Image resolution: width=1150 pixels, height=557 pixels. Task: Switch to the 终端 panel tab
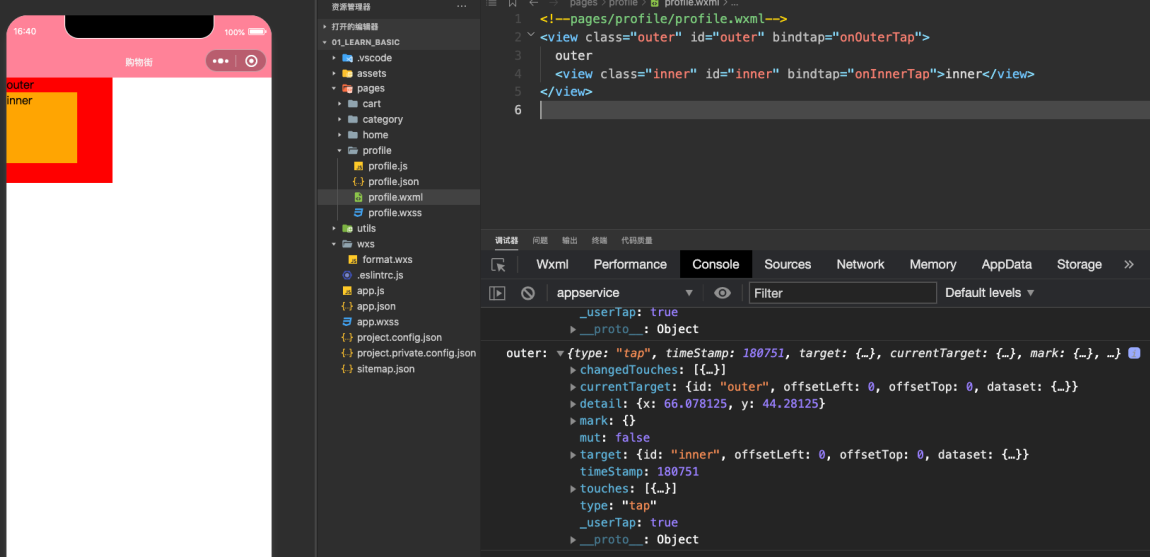point(599,241)
